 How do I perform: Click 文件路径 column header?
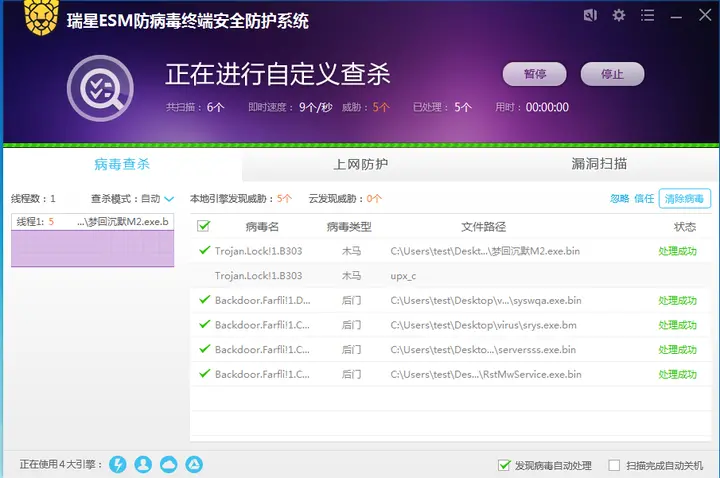484,226
